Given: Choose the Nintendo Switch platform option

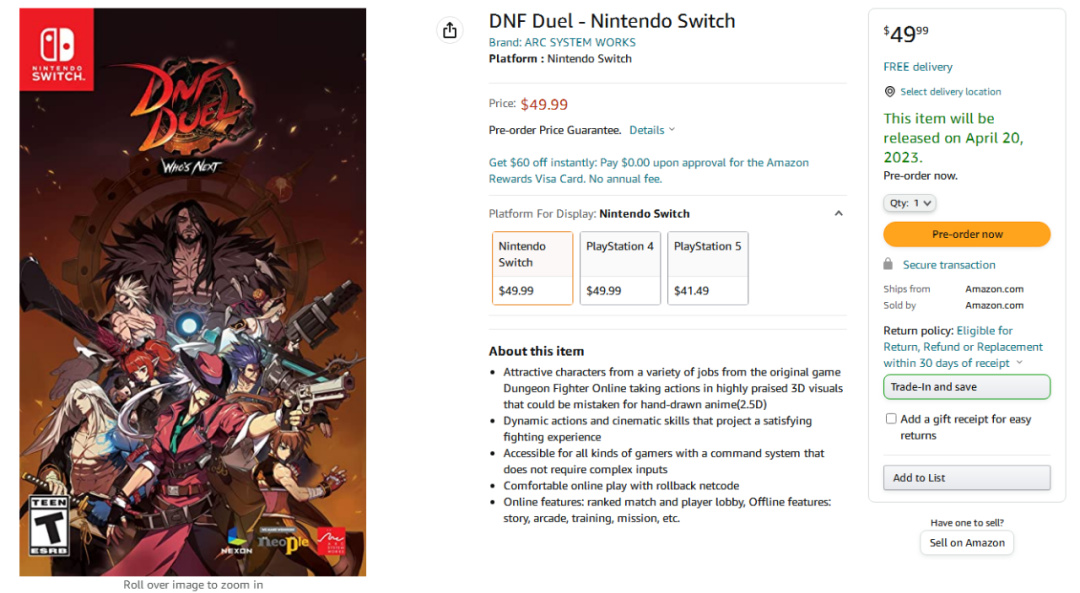Looking at the screenshot, I should click(x=532, y=268).
